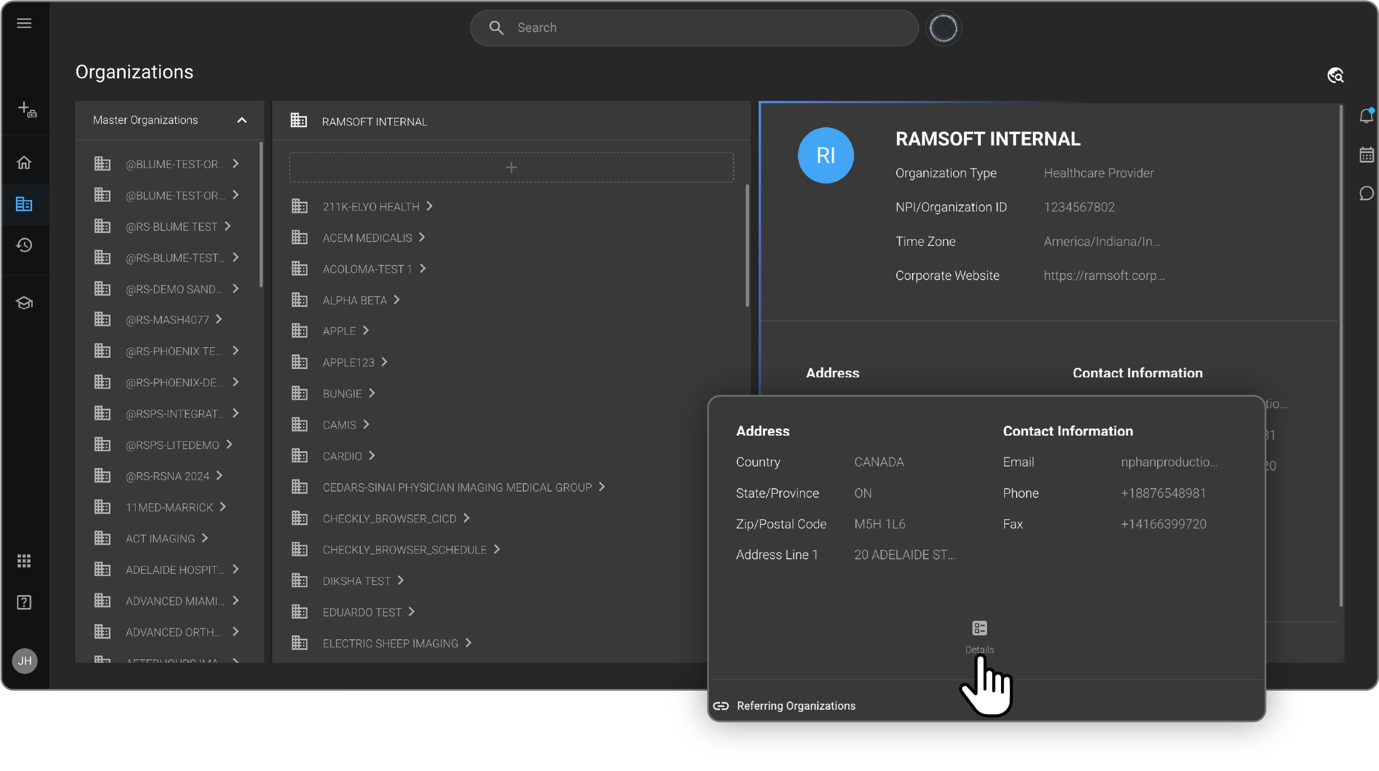Click the notifications bell icon
Screen dimensions: 1379x771
click(1366, 116)
